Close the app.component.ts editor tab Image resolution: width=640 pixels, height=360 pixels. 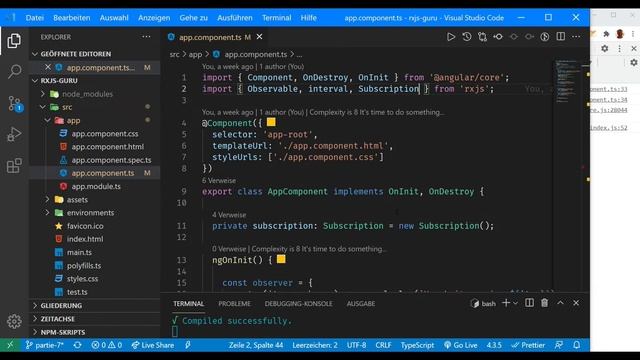coord(260,37)
